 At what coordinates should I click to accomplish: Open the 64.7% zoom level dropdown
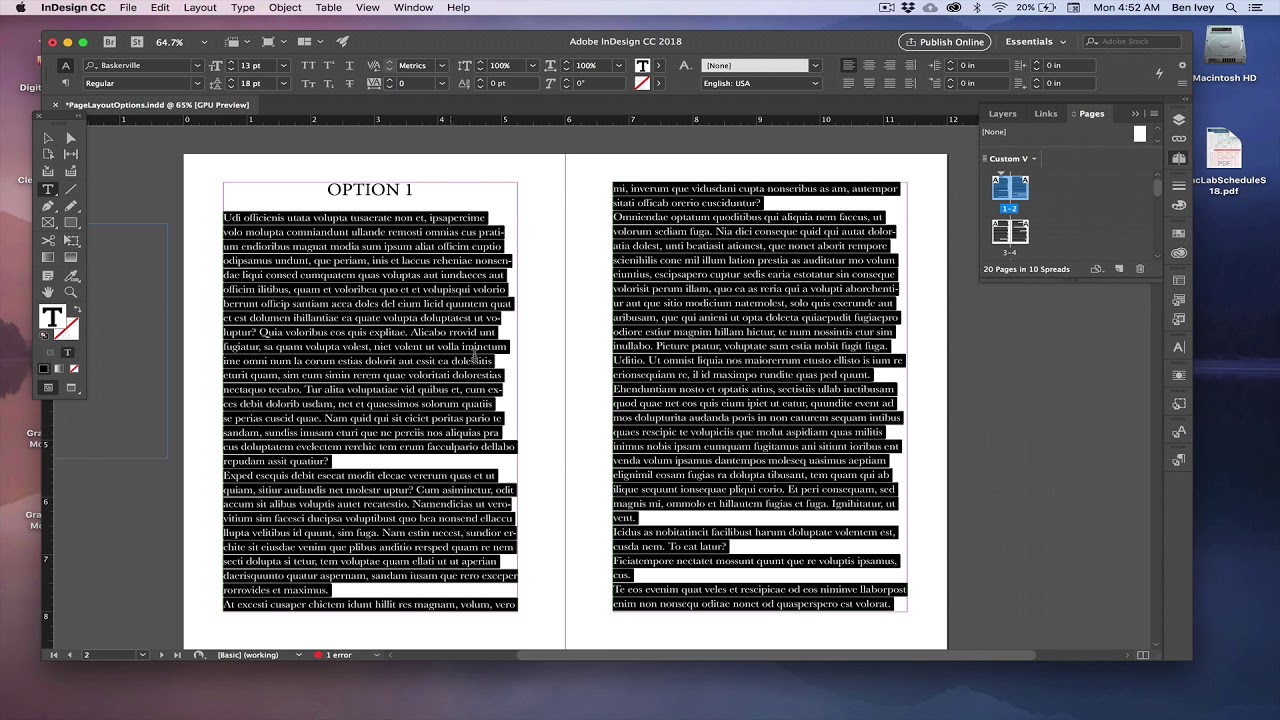[x=204, y=42]
